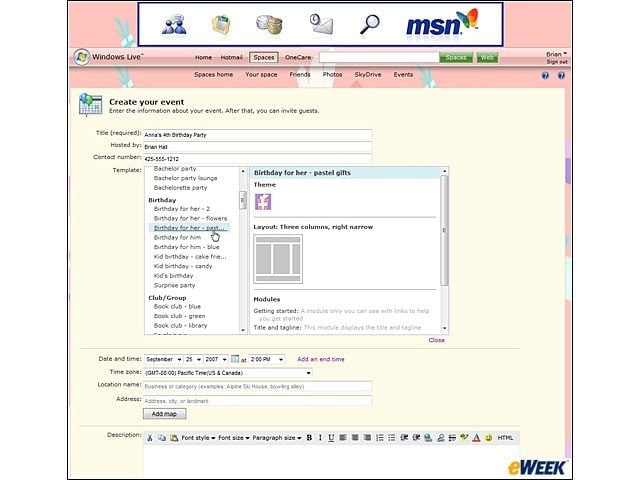Open the Font style dropdown
Viewport: 640px width, 480px height.
pyautogui.click(x=198, y=438)
